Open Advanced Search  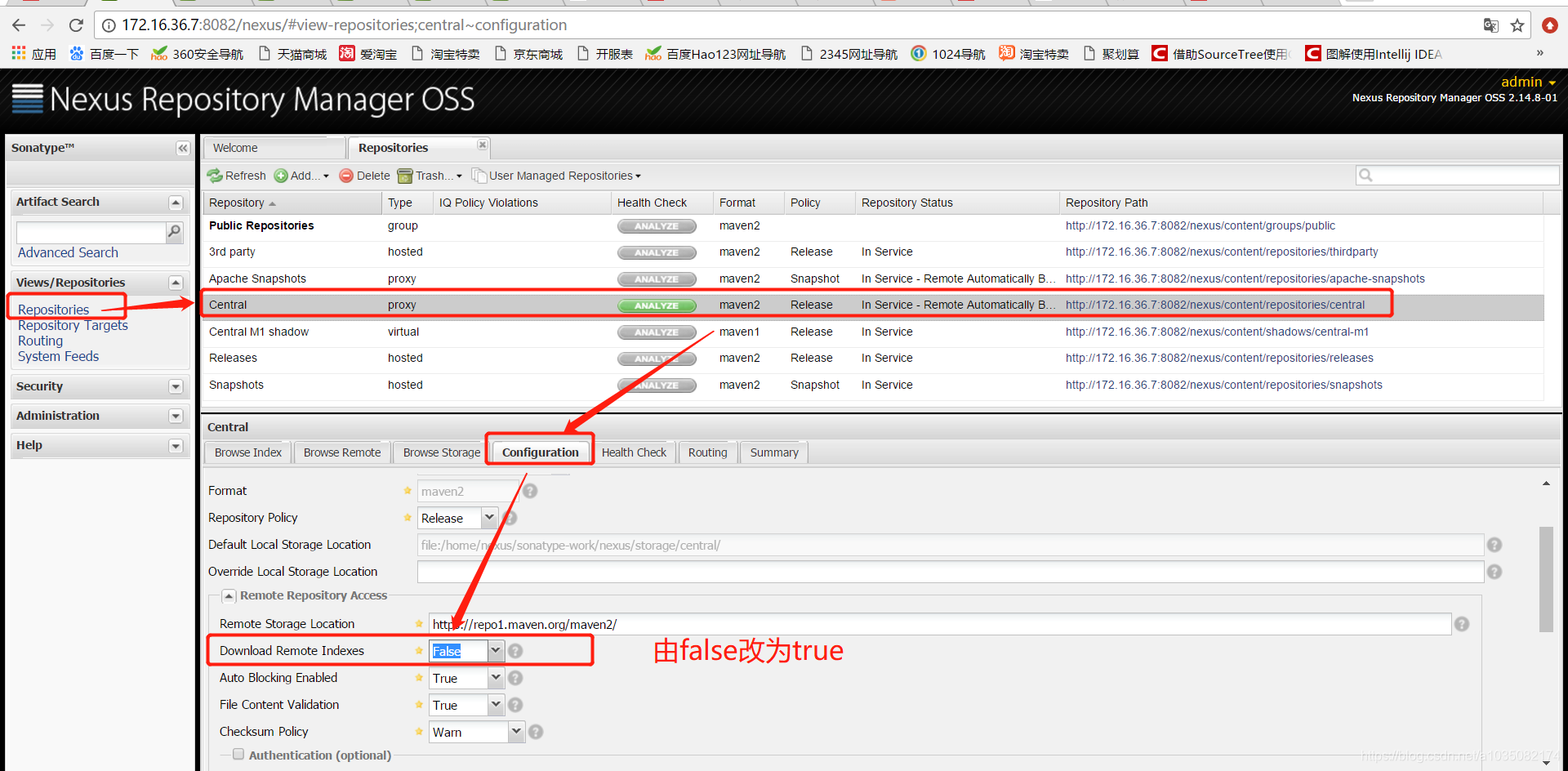[68, 253]
